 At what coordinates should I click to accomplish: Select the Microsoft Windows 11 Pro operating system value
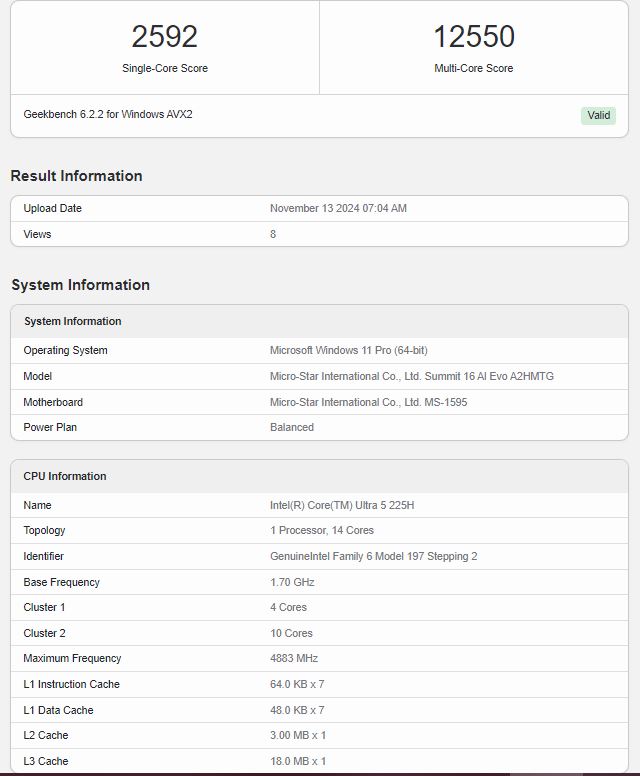[x=348, y=350]
